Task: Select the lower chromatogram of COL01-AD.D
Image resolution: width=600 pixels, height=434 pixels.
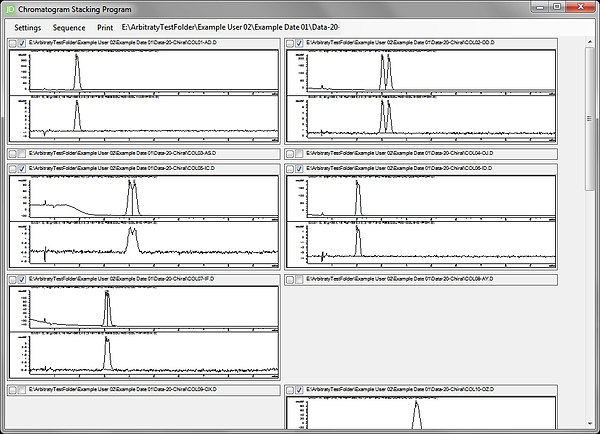Action: point(144,118)
